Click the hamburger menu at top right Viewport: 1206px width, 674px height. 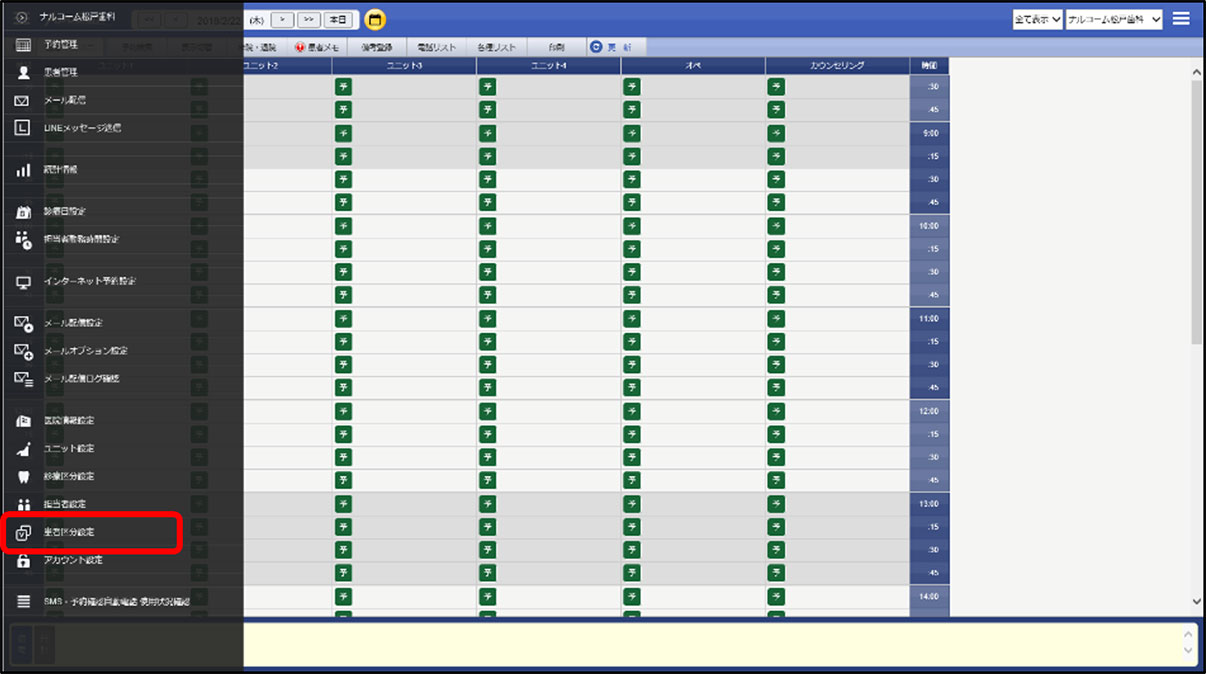tap(1181, 18)
